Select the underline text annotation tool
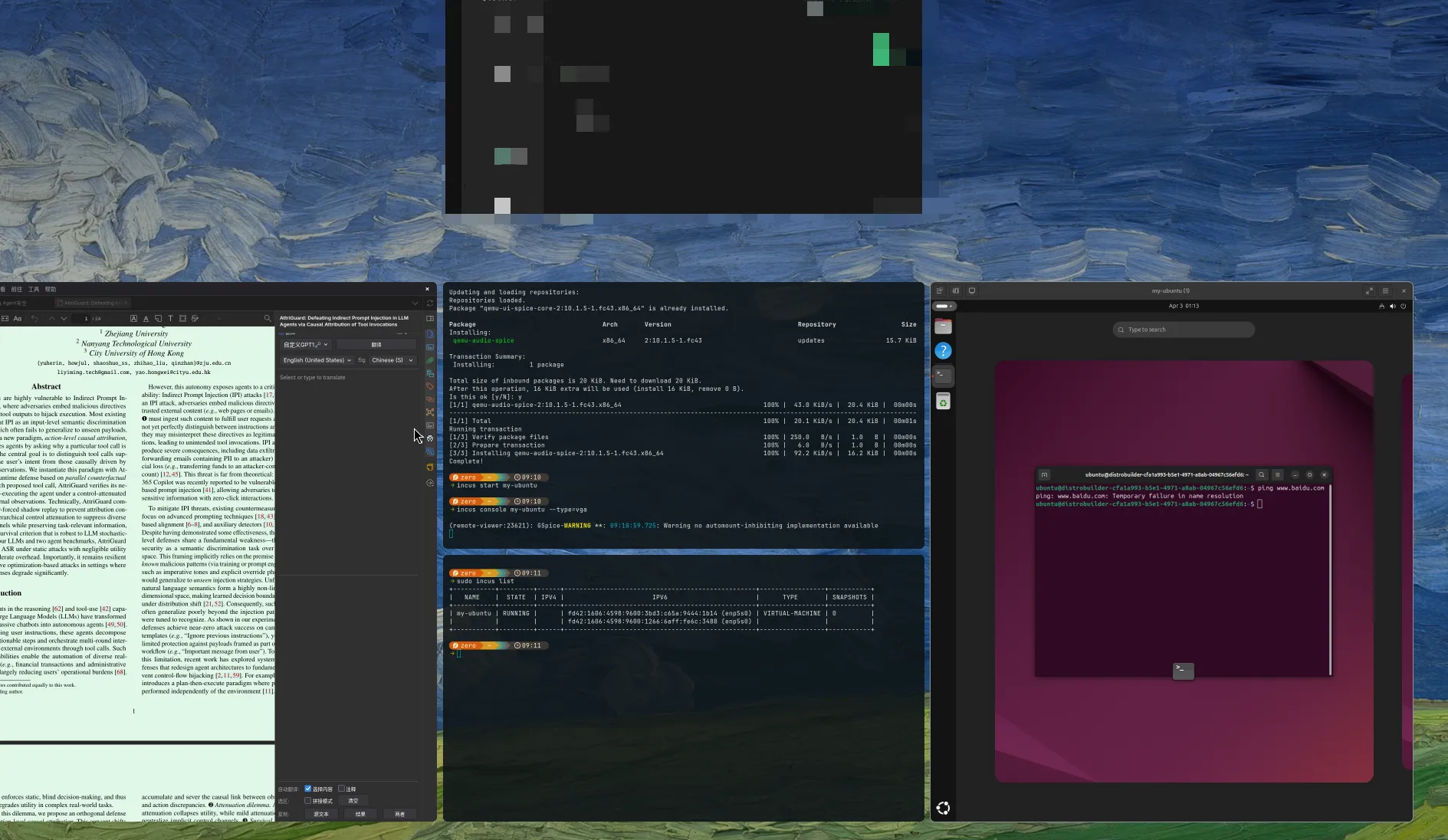This screenshot has height=840, width=1448. click(x=146, y=318)
